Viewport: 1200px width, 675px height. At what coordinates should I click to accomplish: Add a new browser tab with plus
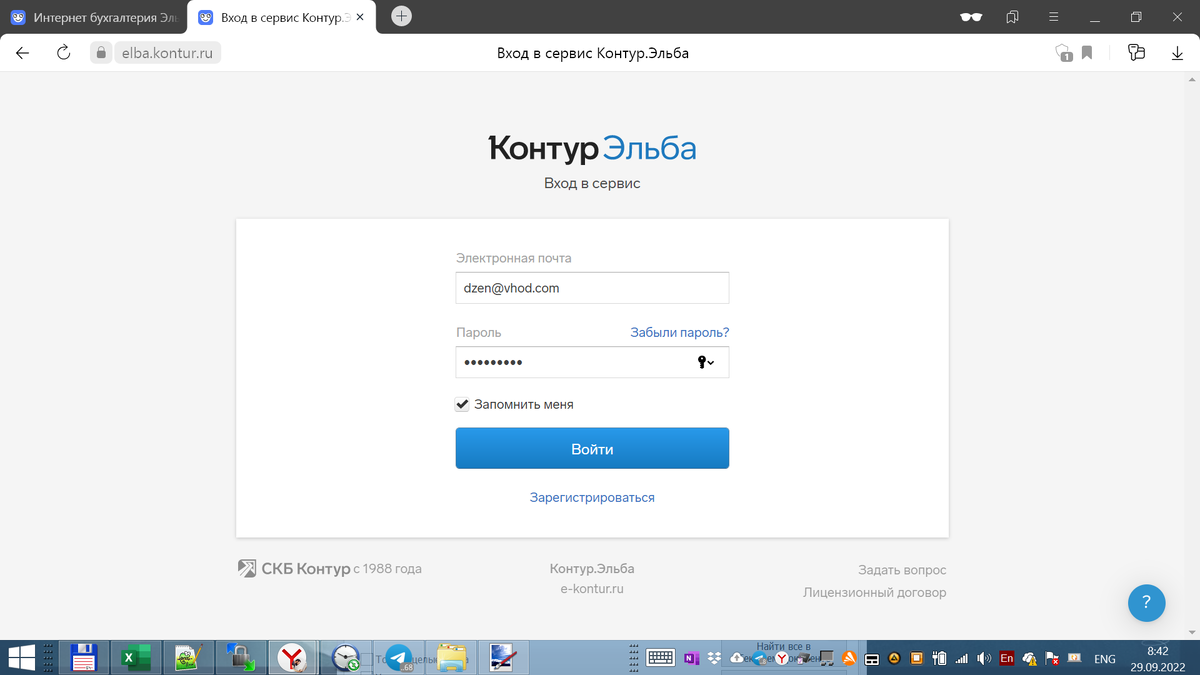[x=401, y=16]
